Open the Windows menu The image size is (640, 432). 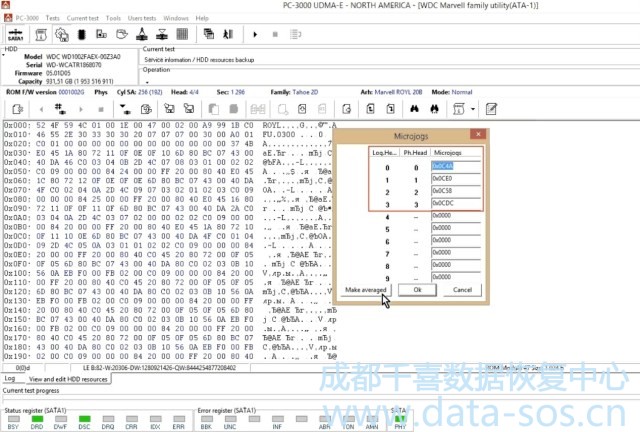pyautogui.click(x=176, y=18)
